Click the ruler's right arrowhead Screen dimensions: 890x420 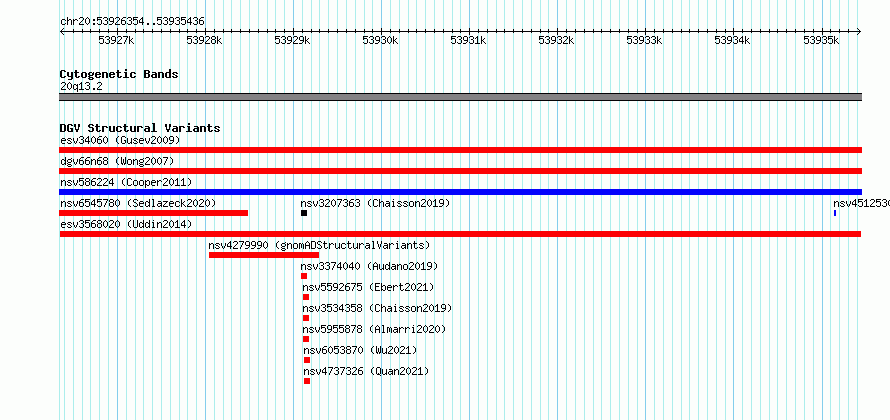click(859, 31)
